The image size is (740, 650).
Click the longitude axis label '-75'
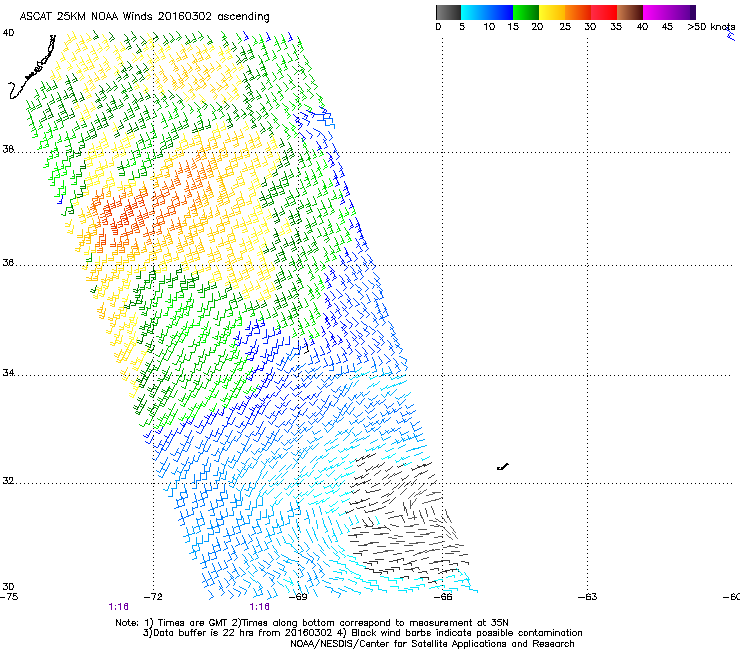[9, 597]
